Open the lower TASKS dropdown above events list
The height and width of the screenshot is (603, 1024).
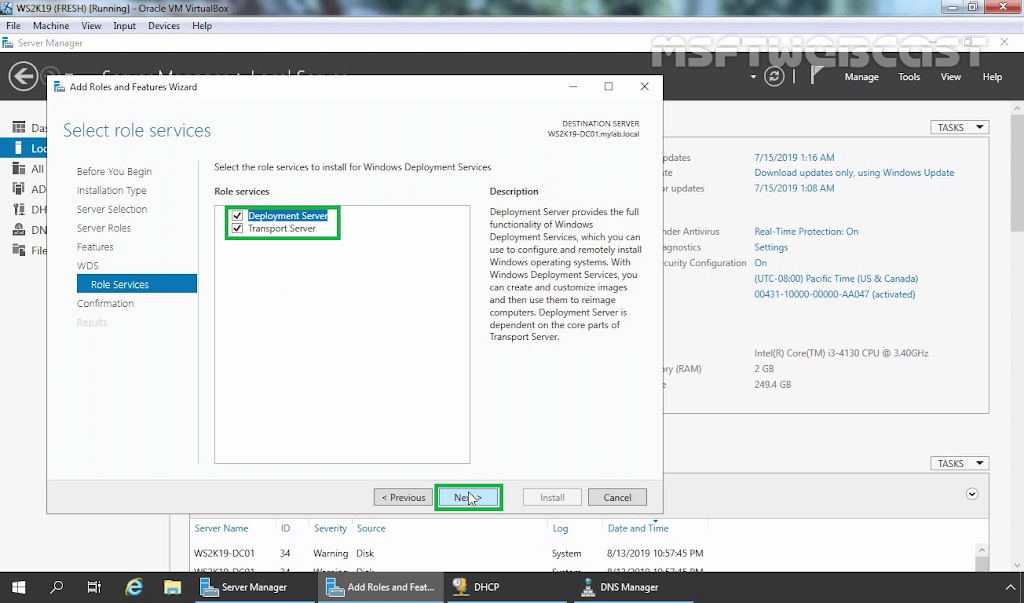pyautogui.click(x=960, y=463)
